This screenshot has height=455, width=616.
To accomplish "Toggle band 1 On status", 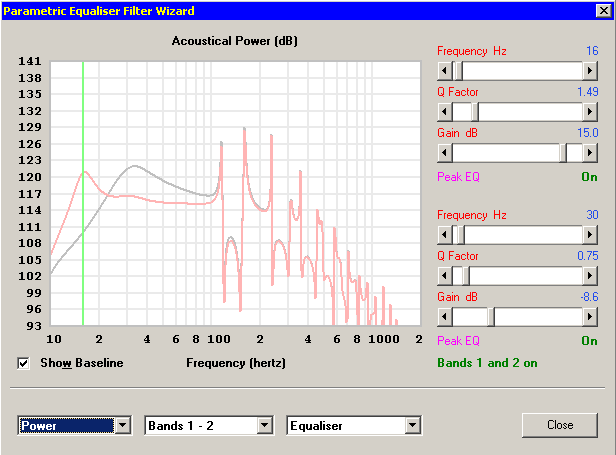I will tap(590, 177).
